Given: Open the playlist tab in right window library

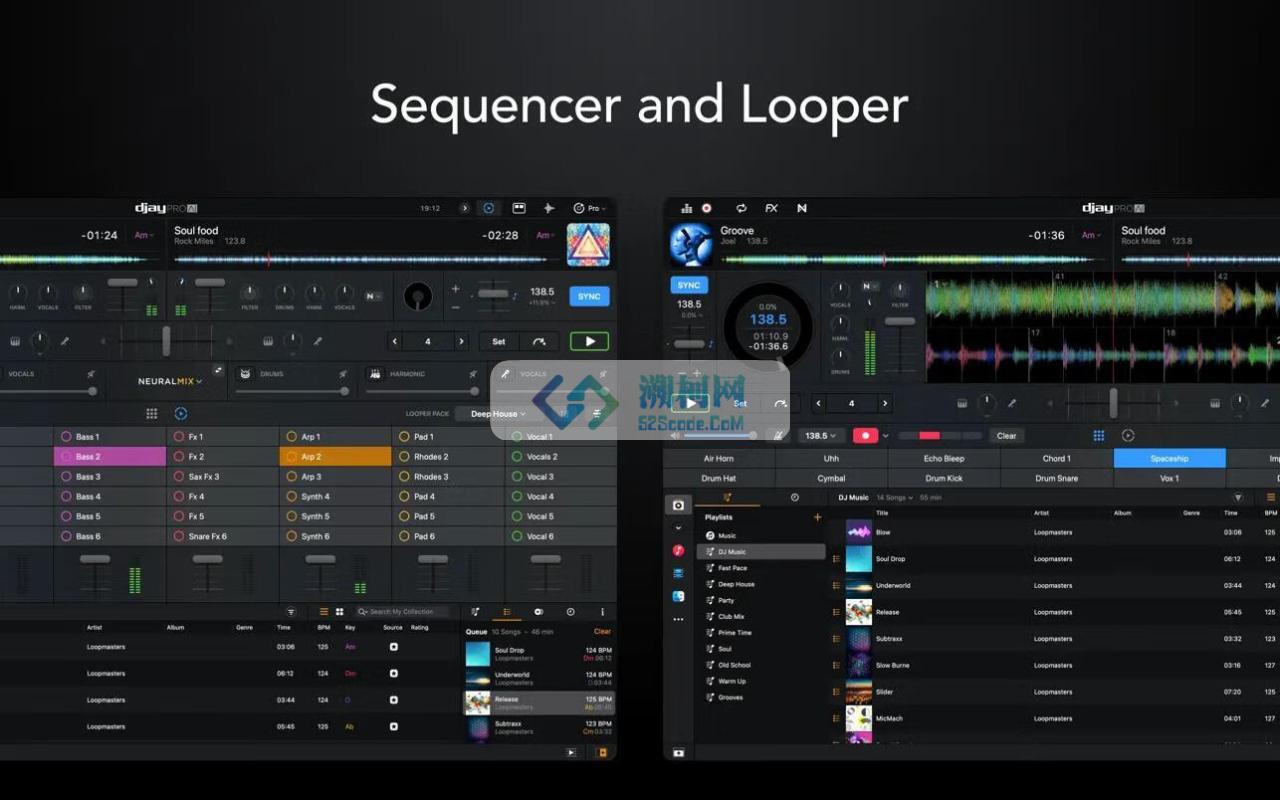Looking at the screenshot, I should [727, 497].
